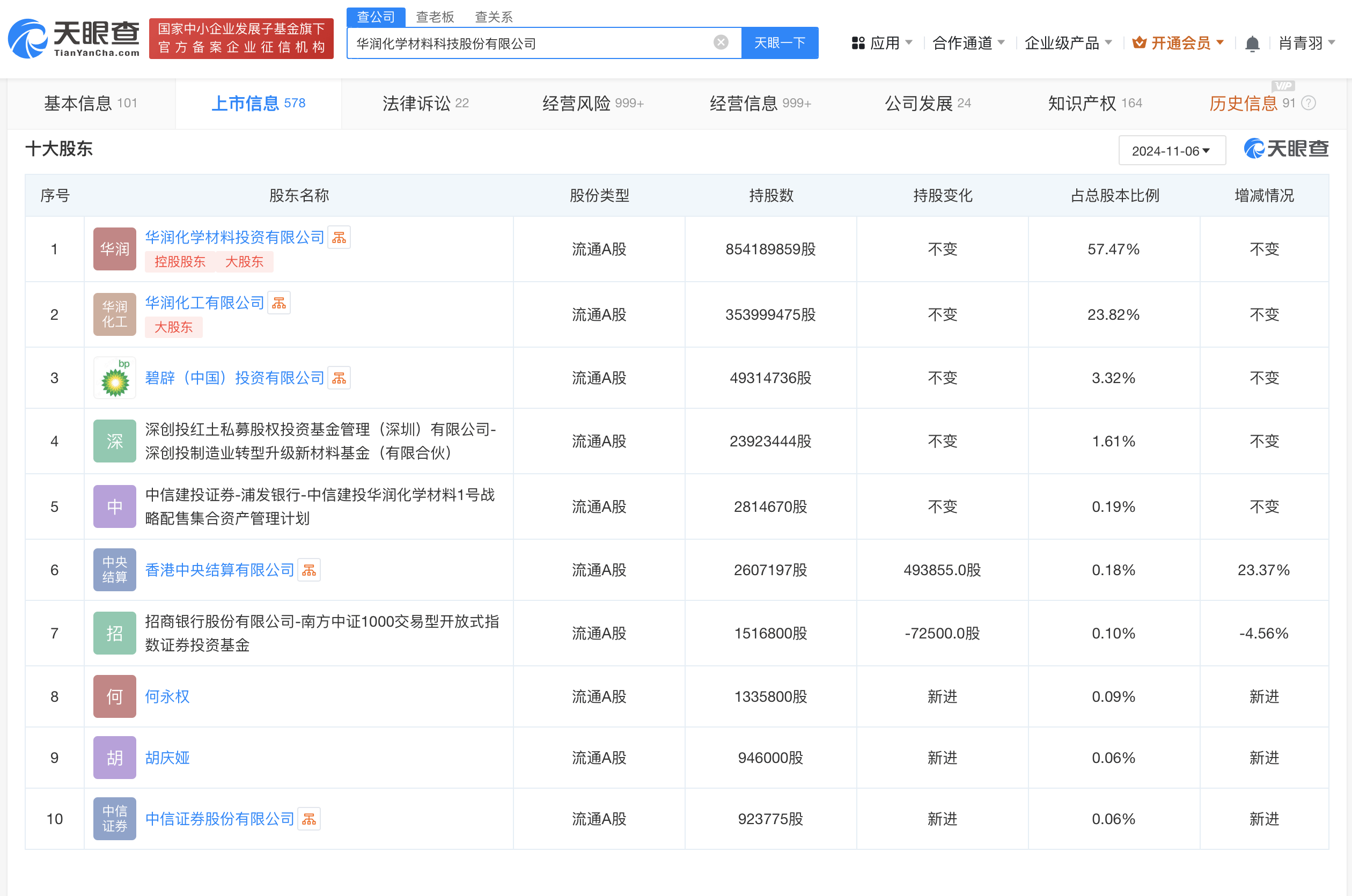1352x896 pixels.
Task: Open 胡庆娅 shareholder link
Action: click(x=167, y=758)
